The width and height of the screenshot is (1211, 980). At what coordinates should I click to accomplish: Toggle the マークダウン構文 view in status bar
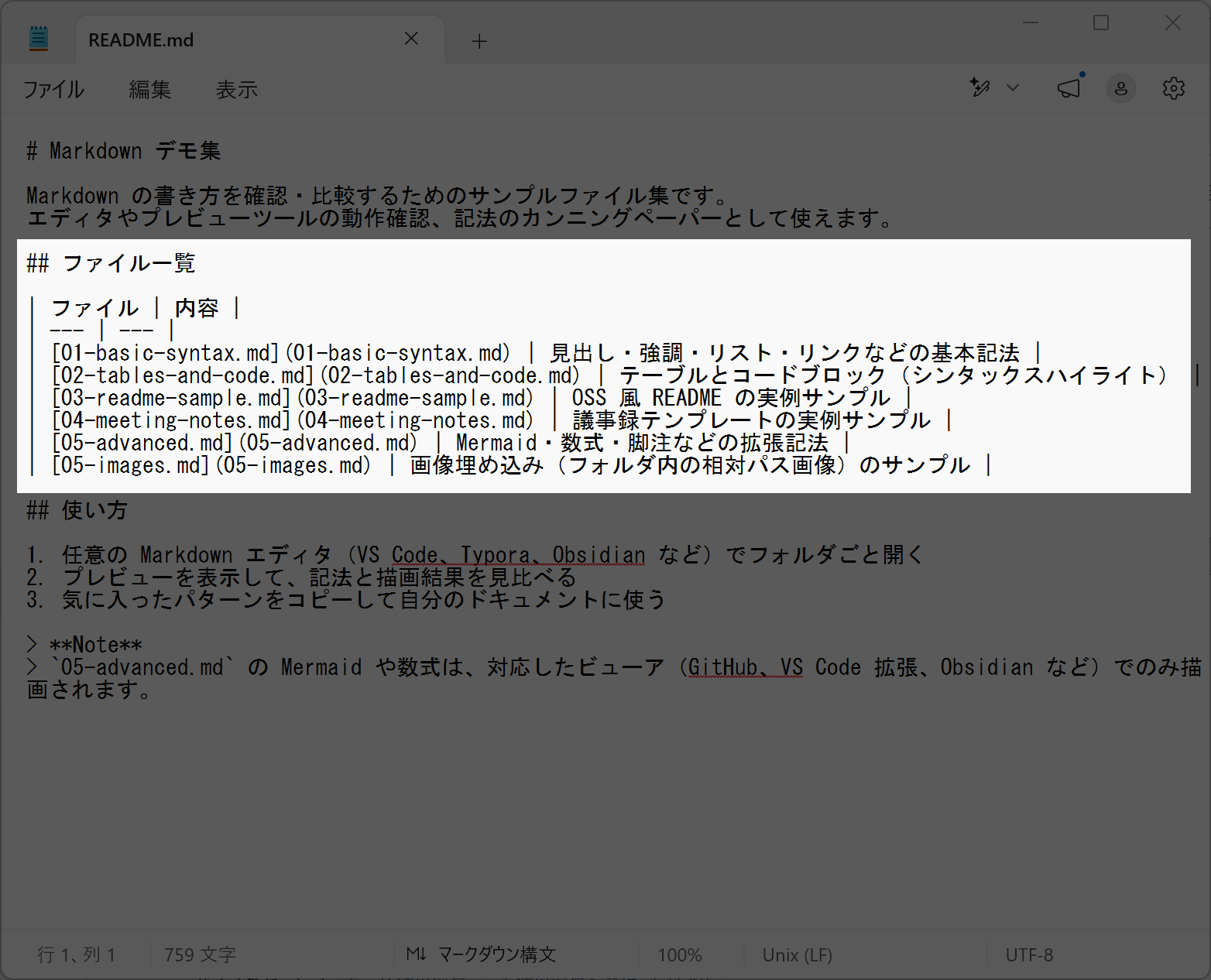coord(481,954)
